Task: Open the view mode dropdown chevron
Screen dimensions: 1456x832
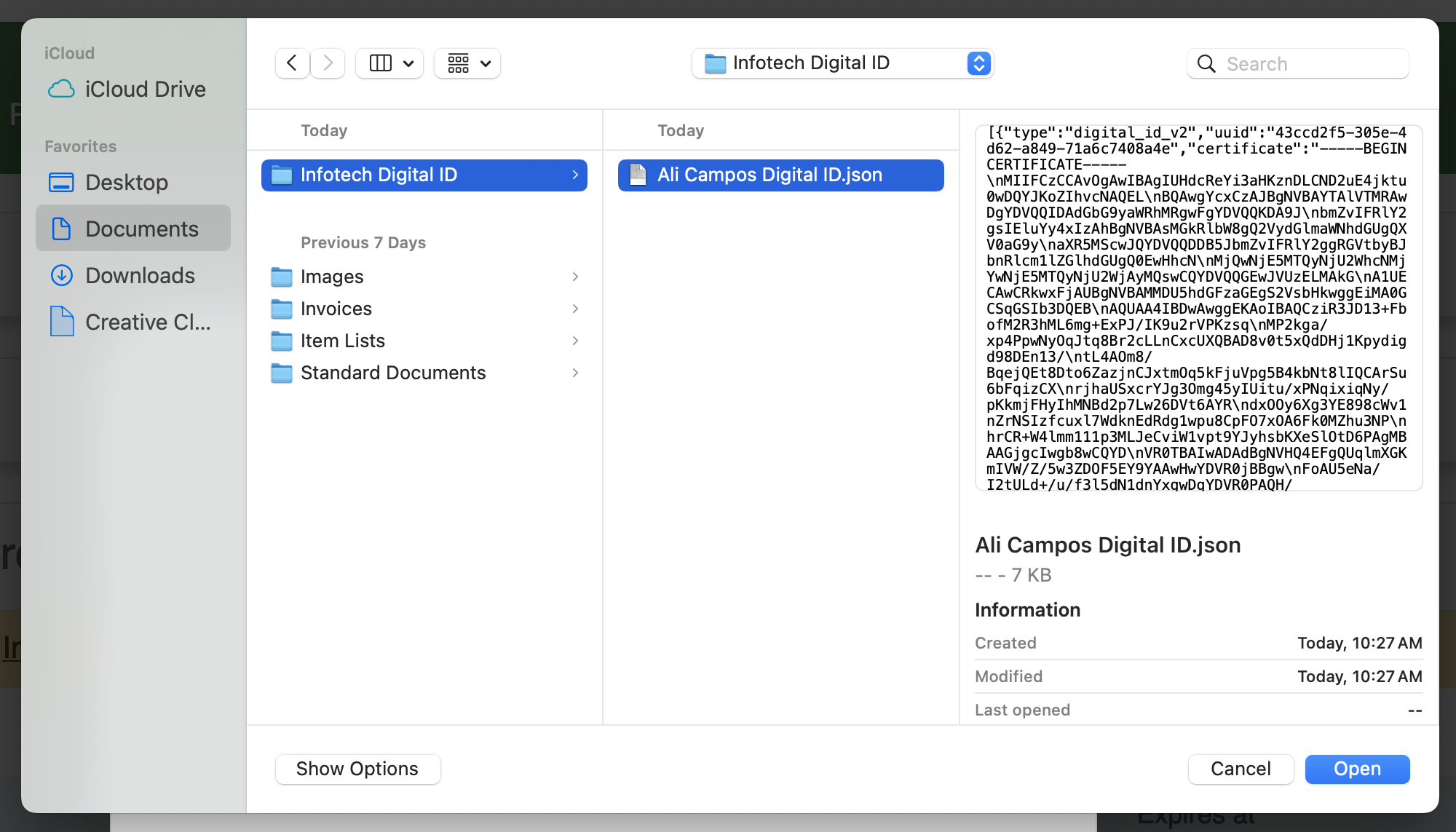Action: [409, 63]
